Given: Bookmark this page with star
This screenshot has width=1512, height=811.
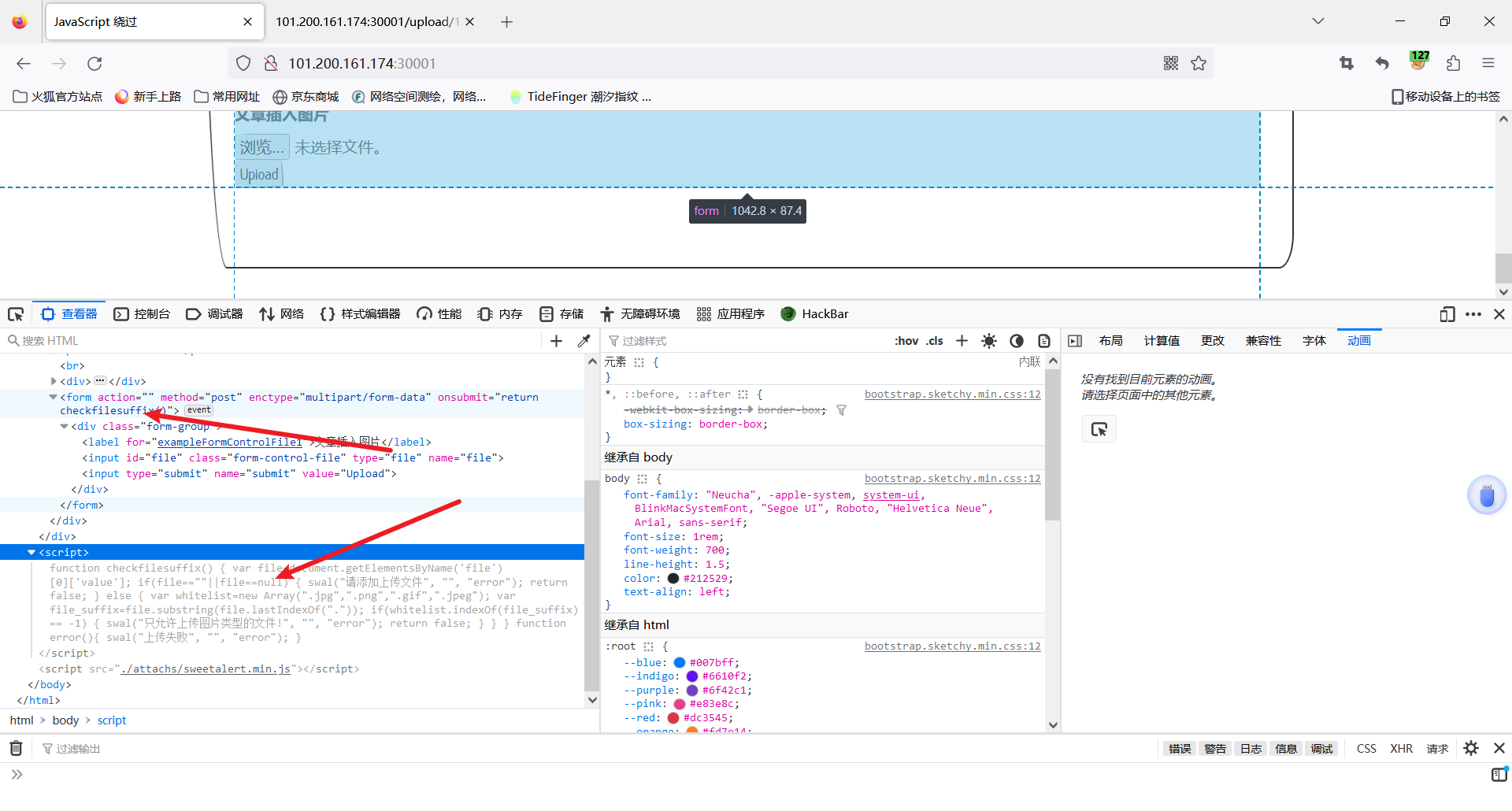Looking at the screenshot, I should coord(1199,64).
